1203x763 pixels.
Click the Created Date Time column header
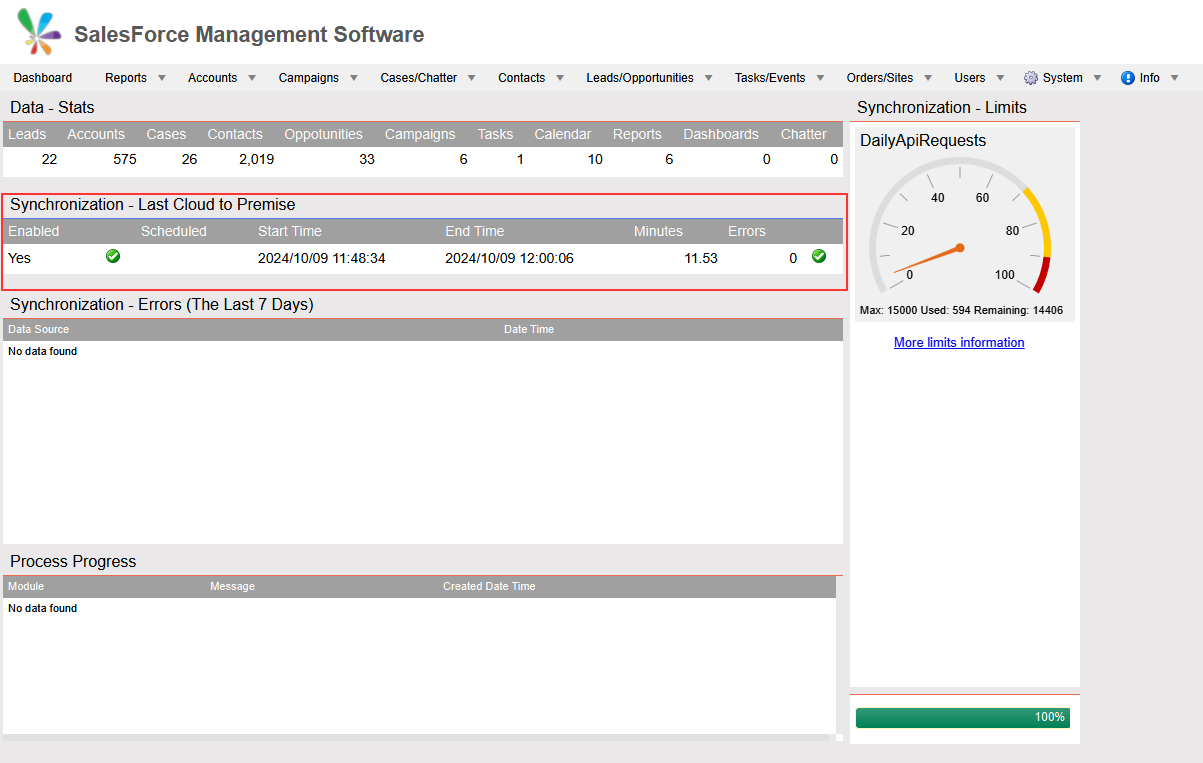pyautogui.click(x=489, y=586)
